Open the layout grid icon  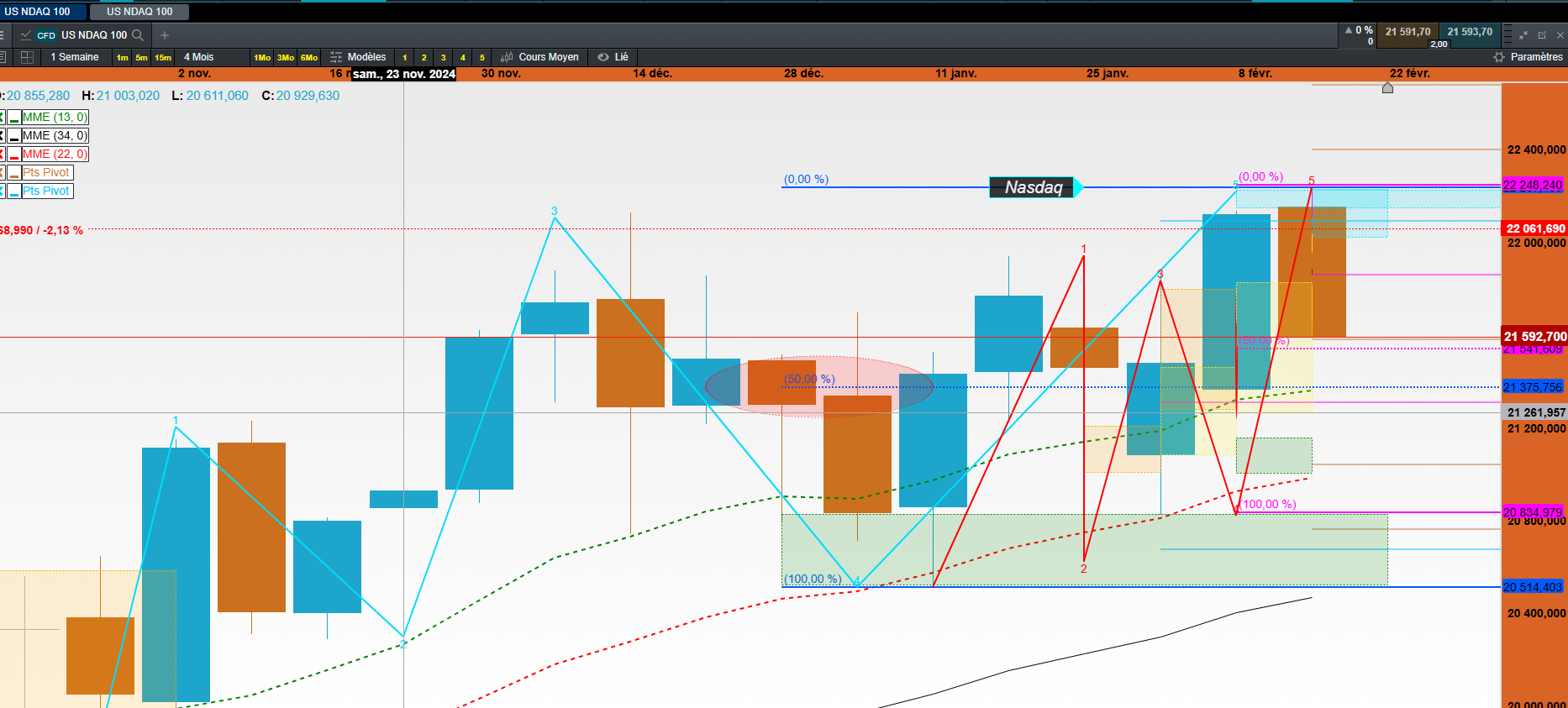[27, 57]
